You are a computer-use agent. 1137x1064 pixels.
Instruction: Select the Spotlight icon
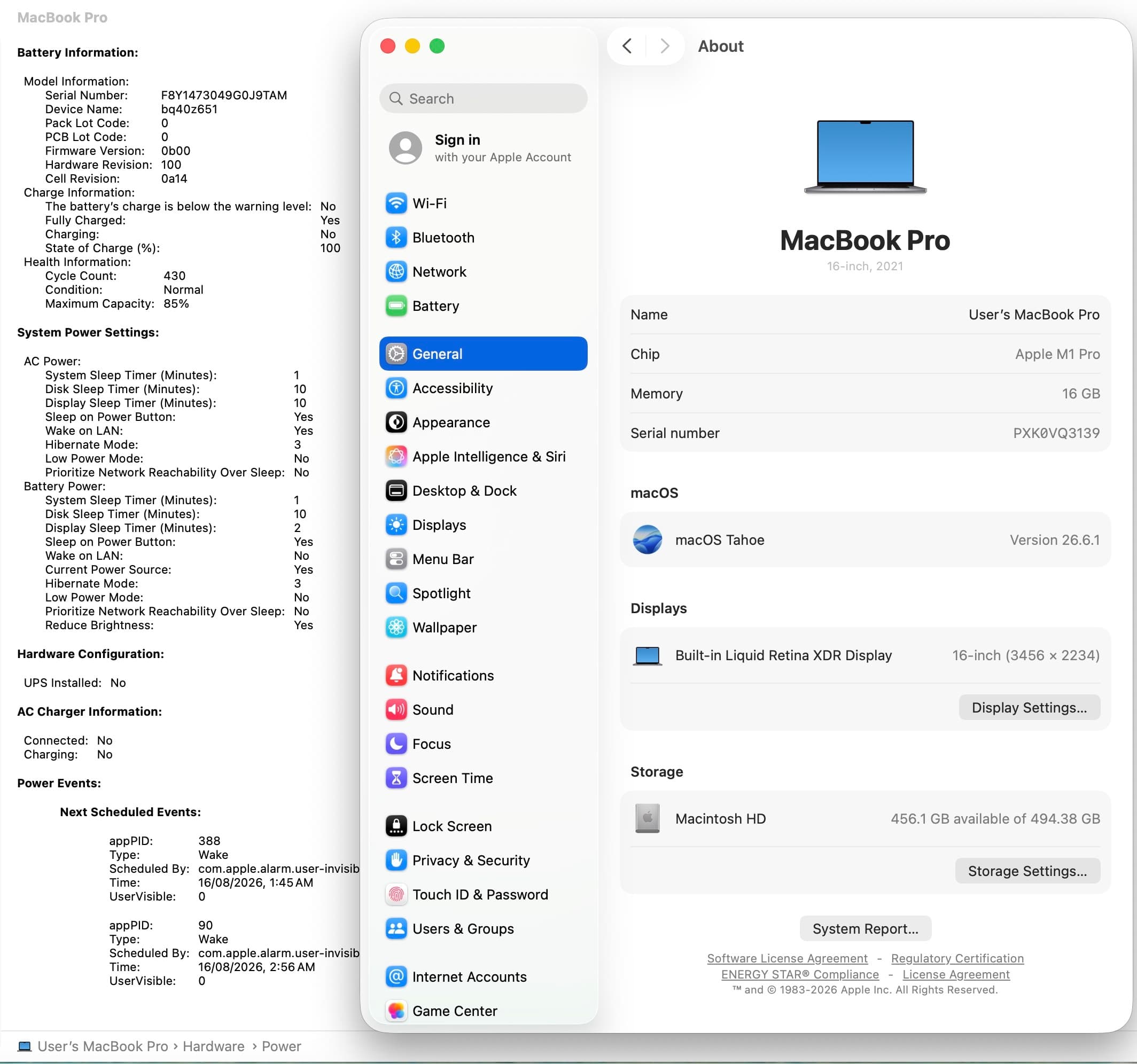[396, 593]
